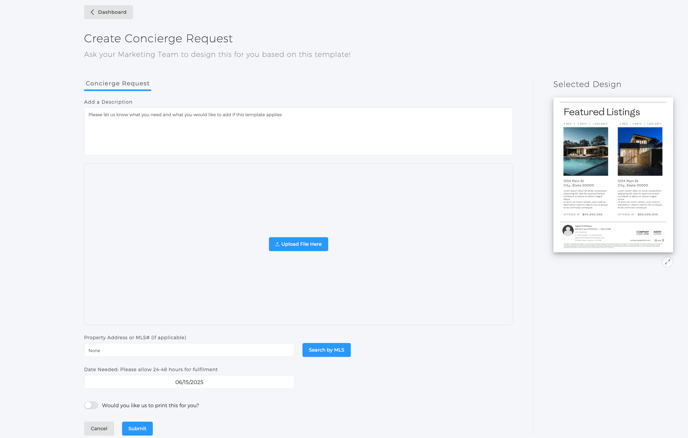Expand the selected design preview icon
The width and height of the screenshot is (688, 438).
click(667, 262)
